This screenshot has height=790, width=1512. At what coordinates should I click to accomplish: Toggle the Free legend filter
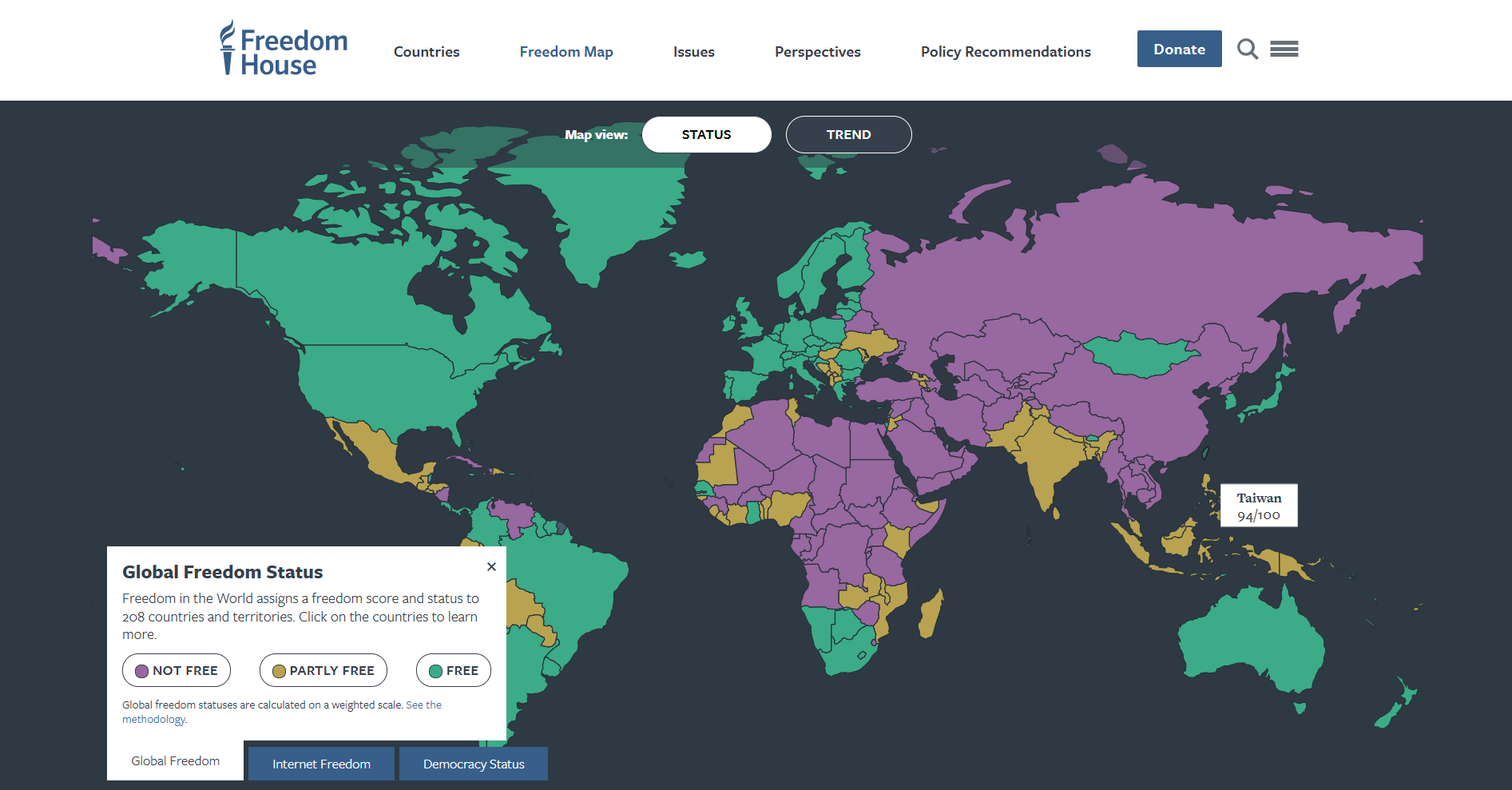[453, 670]
